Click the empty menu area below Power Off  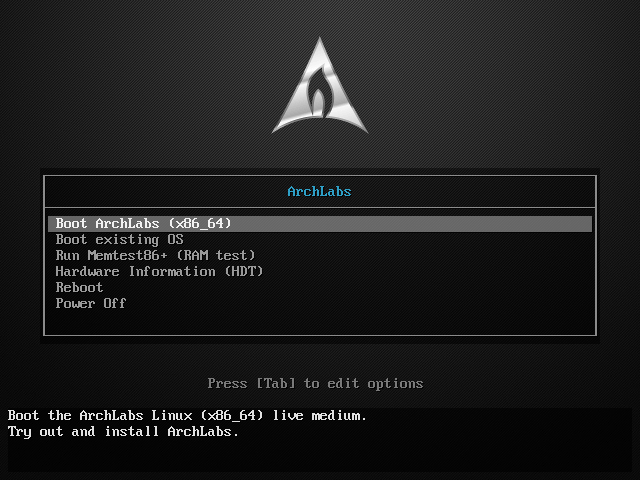(319, 322)
